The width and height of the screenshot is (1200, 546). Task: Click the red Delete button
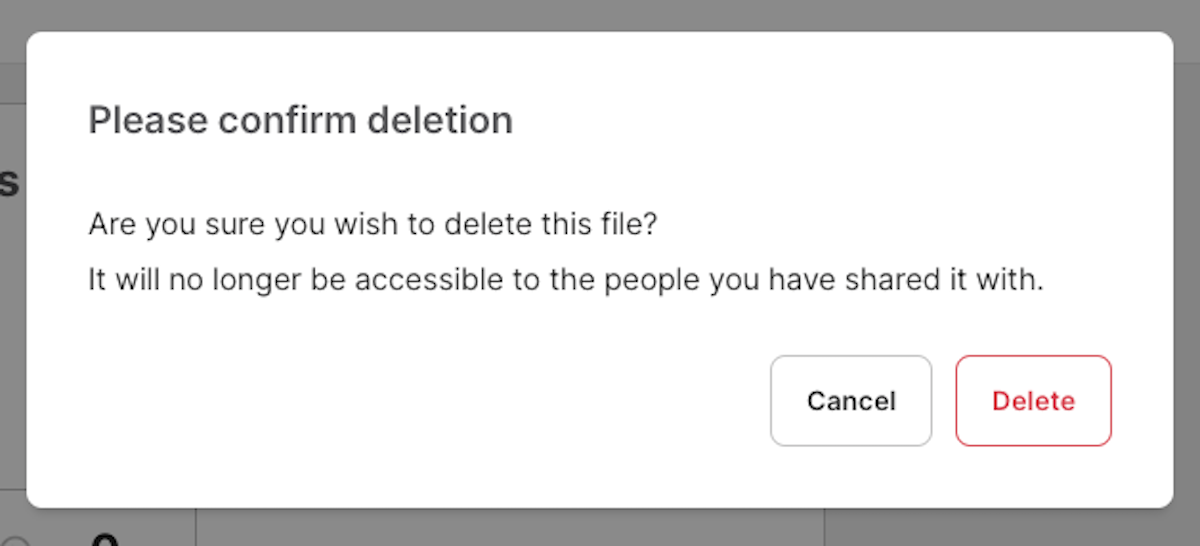click(x=1033, y=401)
